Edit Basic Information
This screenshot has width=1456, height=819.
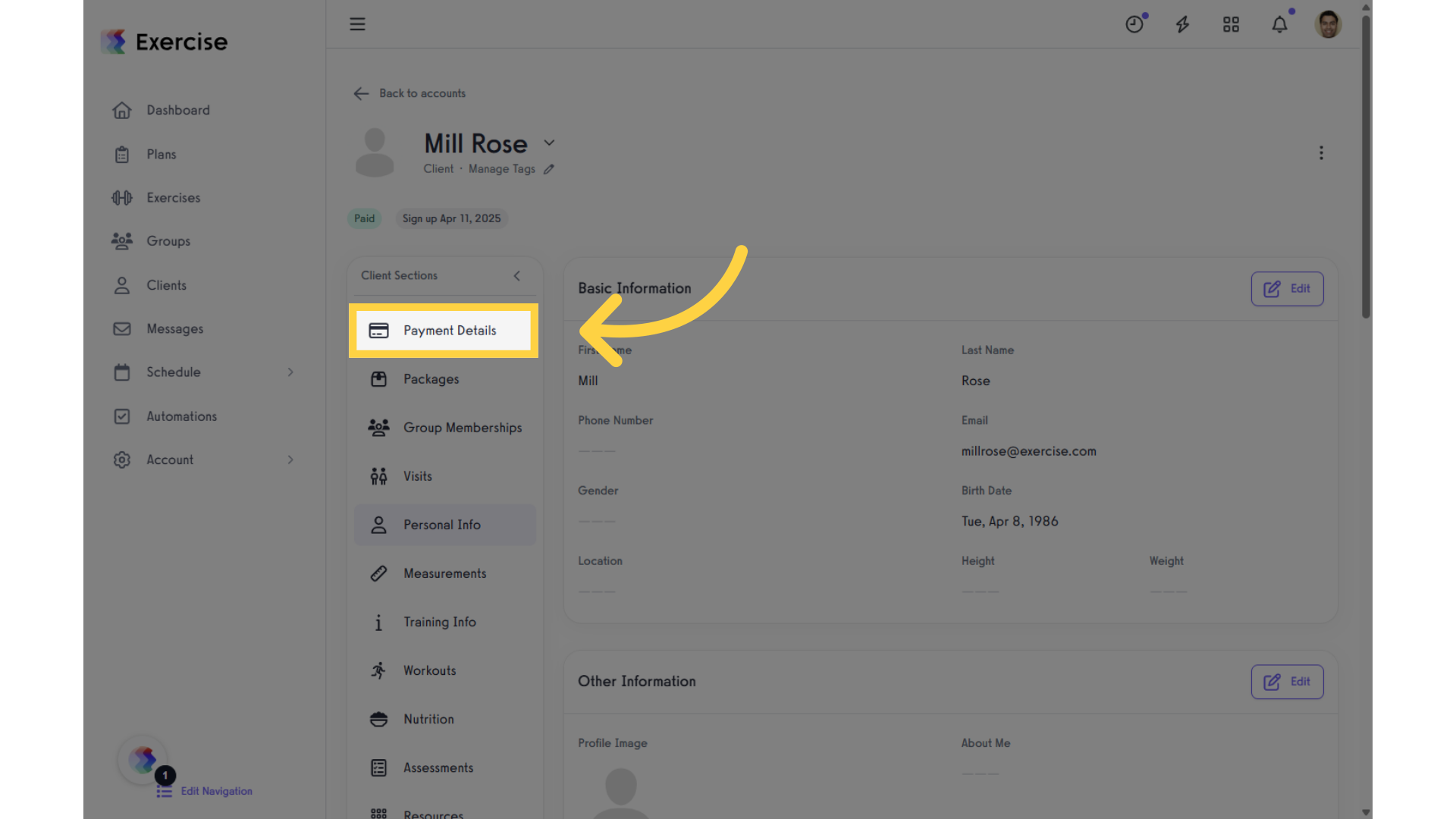[x=1287, y=289]
